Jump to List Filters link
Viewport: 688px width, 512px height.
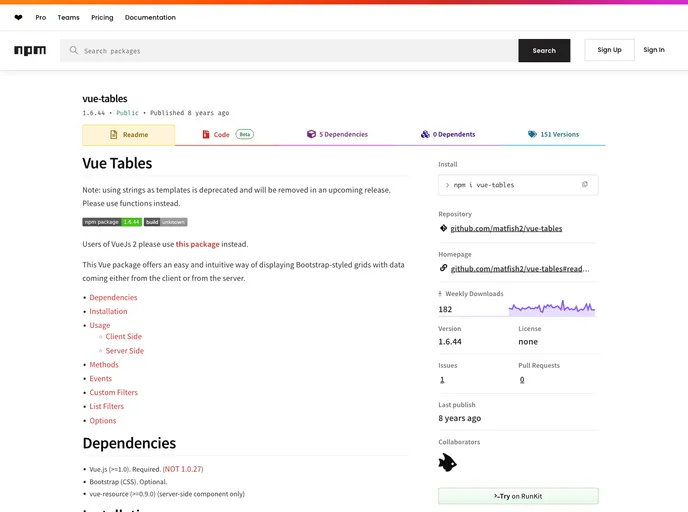[x=107, y=406]
